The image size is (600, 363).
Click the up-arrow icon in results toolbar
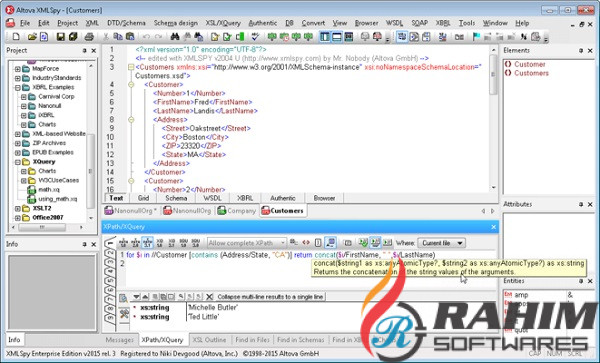(145, 296)
